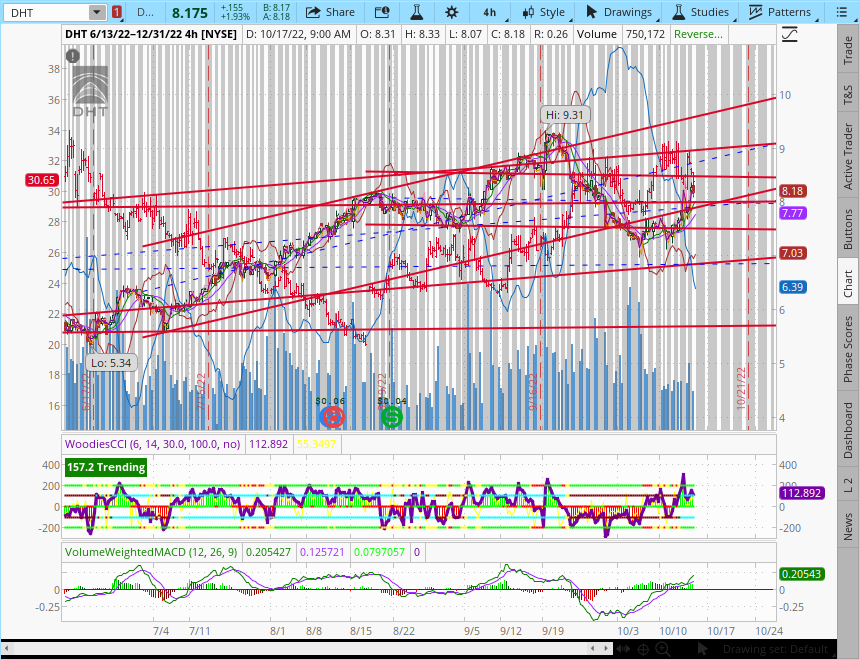This screenshot has width=860, height=660.
Task: Open the Drawing set: Default menu
Action: [776, 649]
